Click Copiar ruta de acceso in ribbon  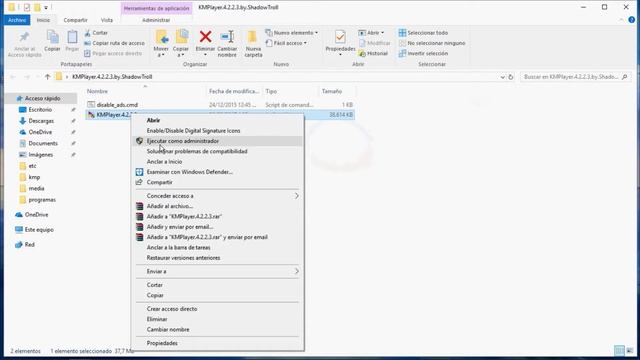click(x=114, y=43)
